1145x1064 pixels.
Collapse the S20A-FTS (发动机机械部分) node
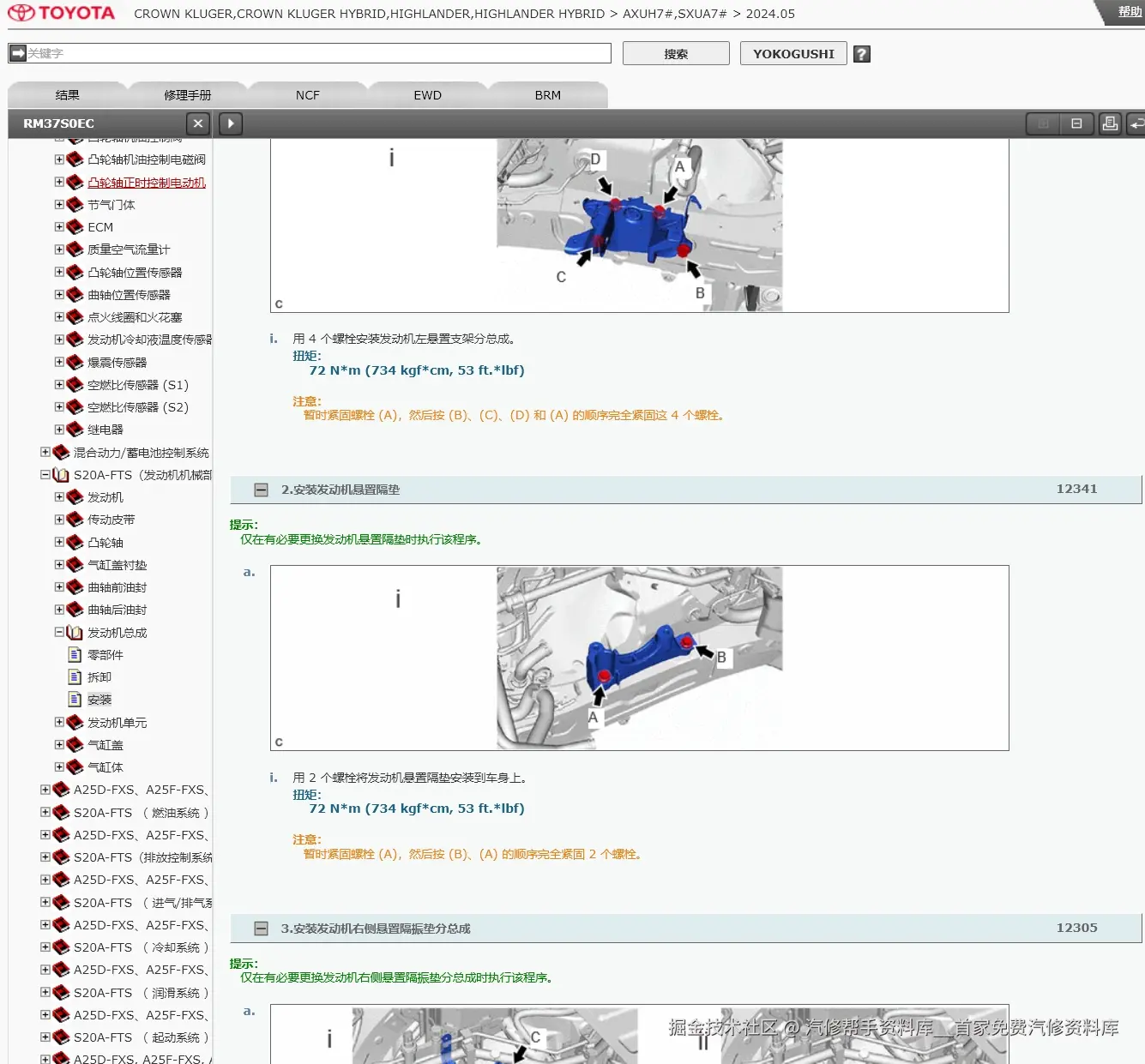pos(45,474)
